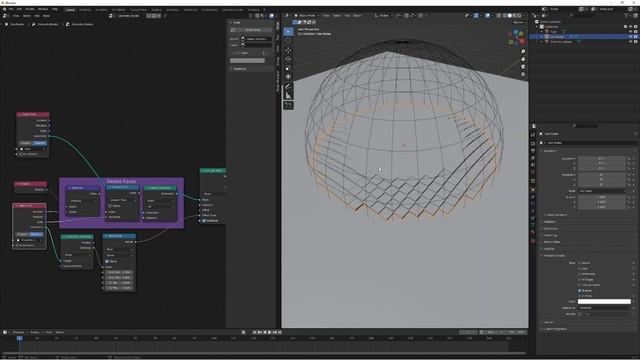Screen dimensions: 640x360
Task: Select the Transform tool in viewport toolbar
Action: (288, 76)
